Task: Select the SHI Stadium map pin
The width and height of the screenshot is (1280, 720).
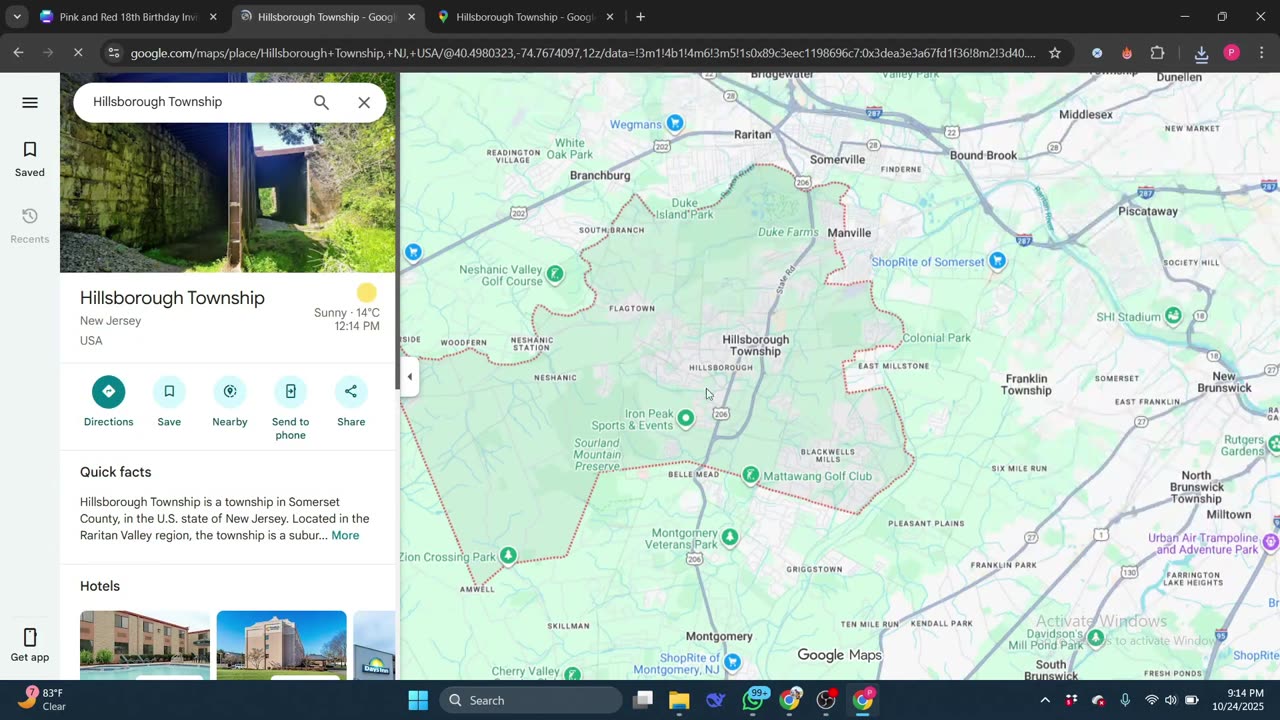Action: click(x=1173, y=316)
